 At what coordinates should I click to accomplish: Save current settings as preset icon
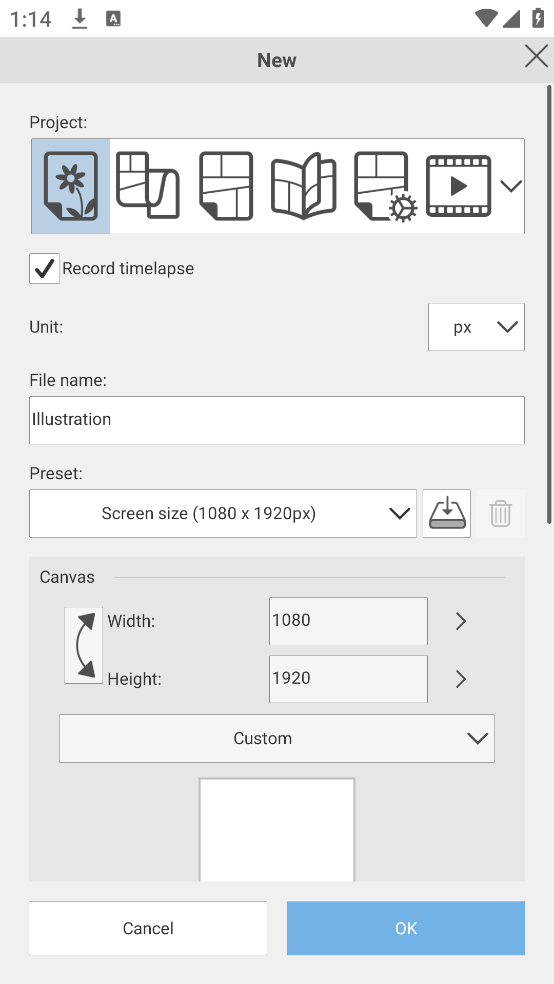pyautogui.click(x=447, y=514)
